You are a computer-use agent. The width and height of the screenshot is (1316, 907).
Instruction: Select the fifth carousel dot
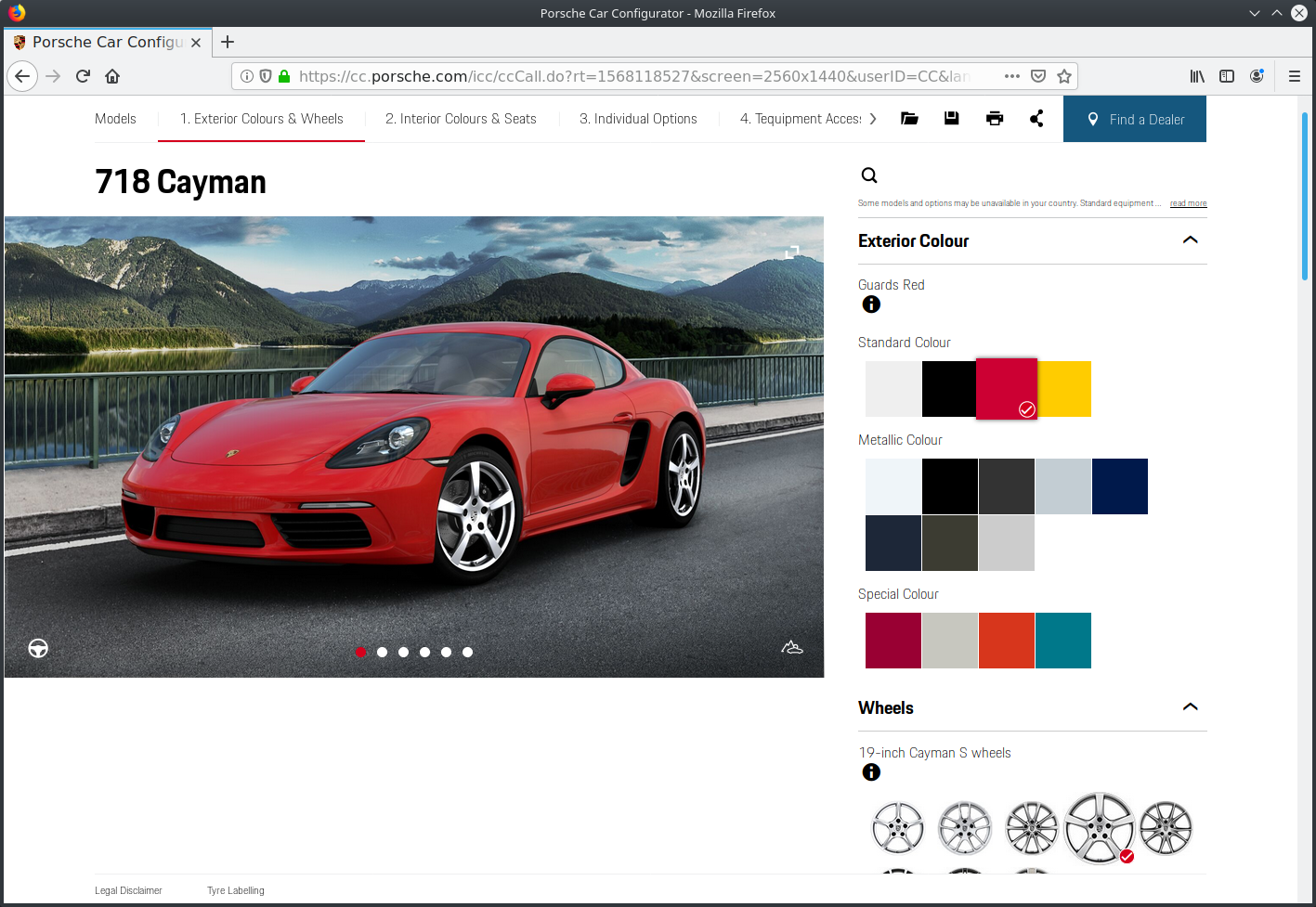coord(446,652)
